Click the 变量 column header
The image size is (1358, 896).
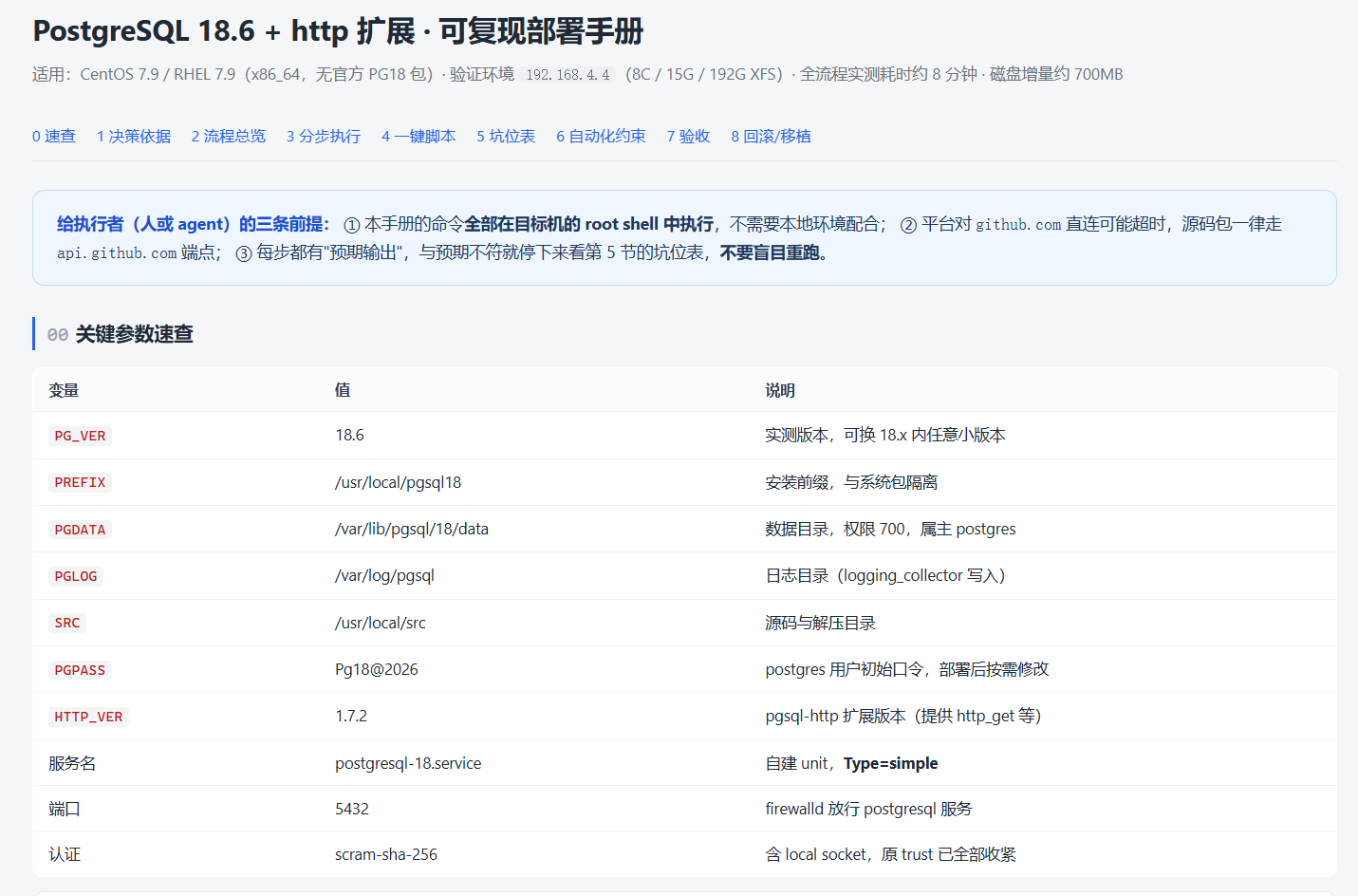click(x=64, y=390)
